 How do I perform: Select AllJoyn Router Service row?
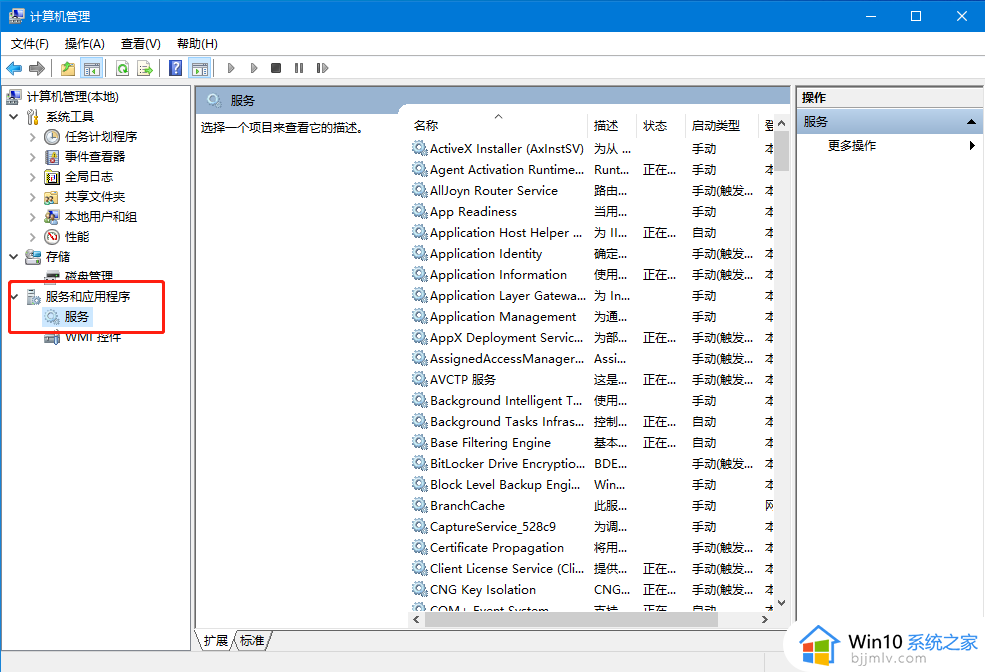(x=592, y=190)
